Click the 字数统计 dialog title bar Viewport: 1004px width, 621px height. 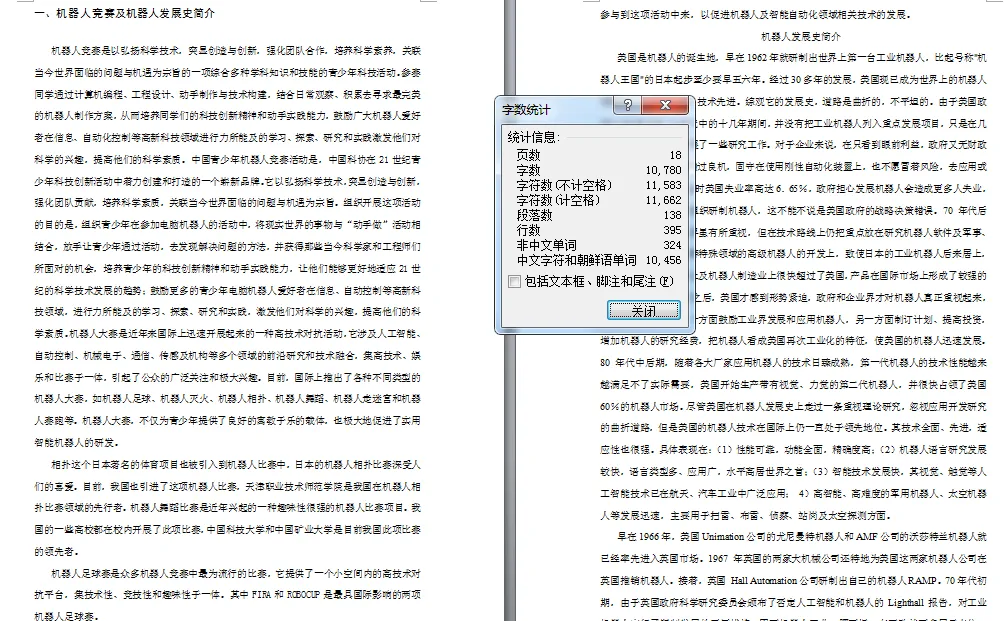click(560, 108)
